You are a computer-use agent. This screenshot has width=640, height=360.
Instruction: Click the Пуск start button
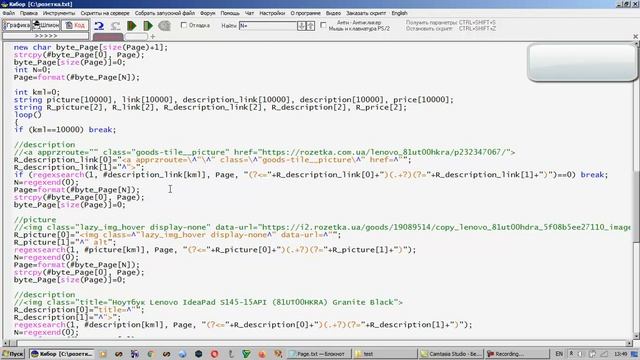pyautogui.click(x=13, y=354)
